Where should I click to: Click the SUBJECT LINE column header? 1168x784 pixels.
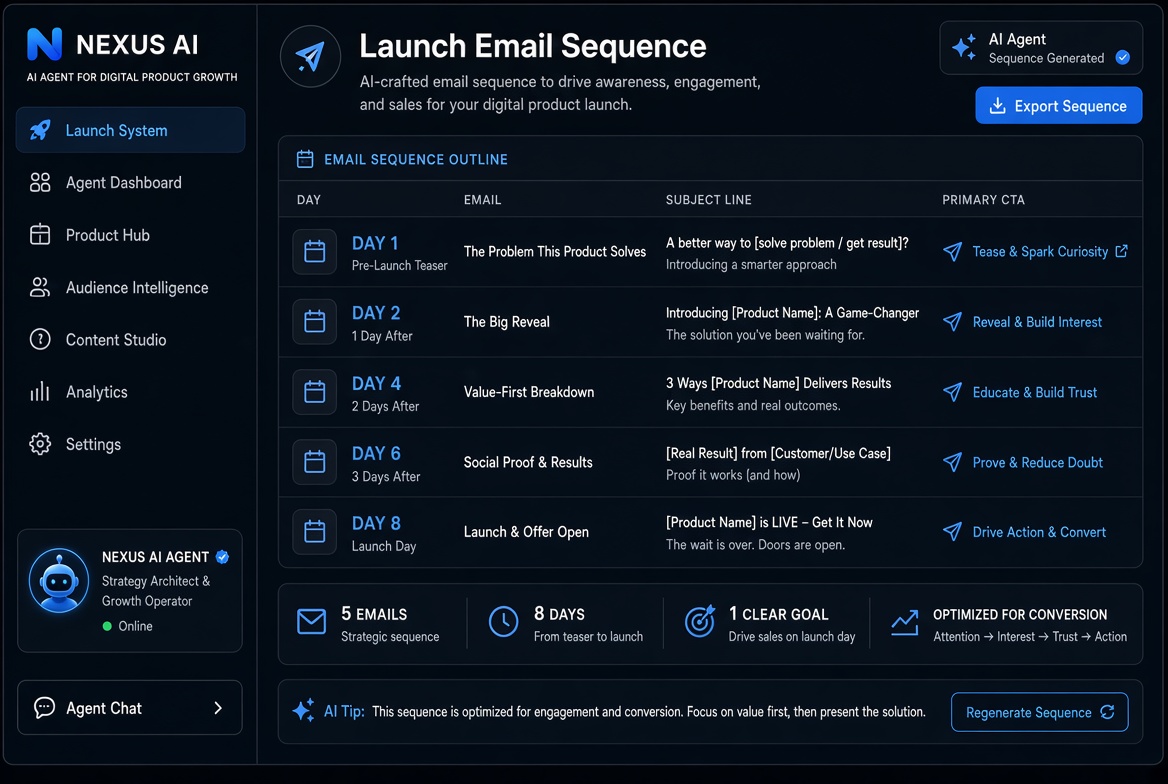pos(708,200)
